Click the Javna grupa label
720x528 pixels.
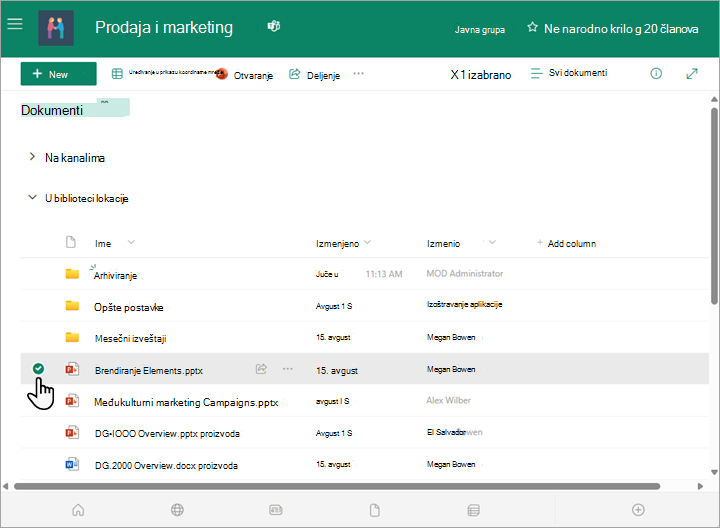point(479,30)
